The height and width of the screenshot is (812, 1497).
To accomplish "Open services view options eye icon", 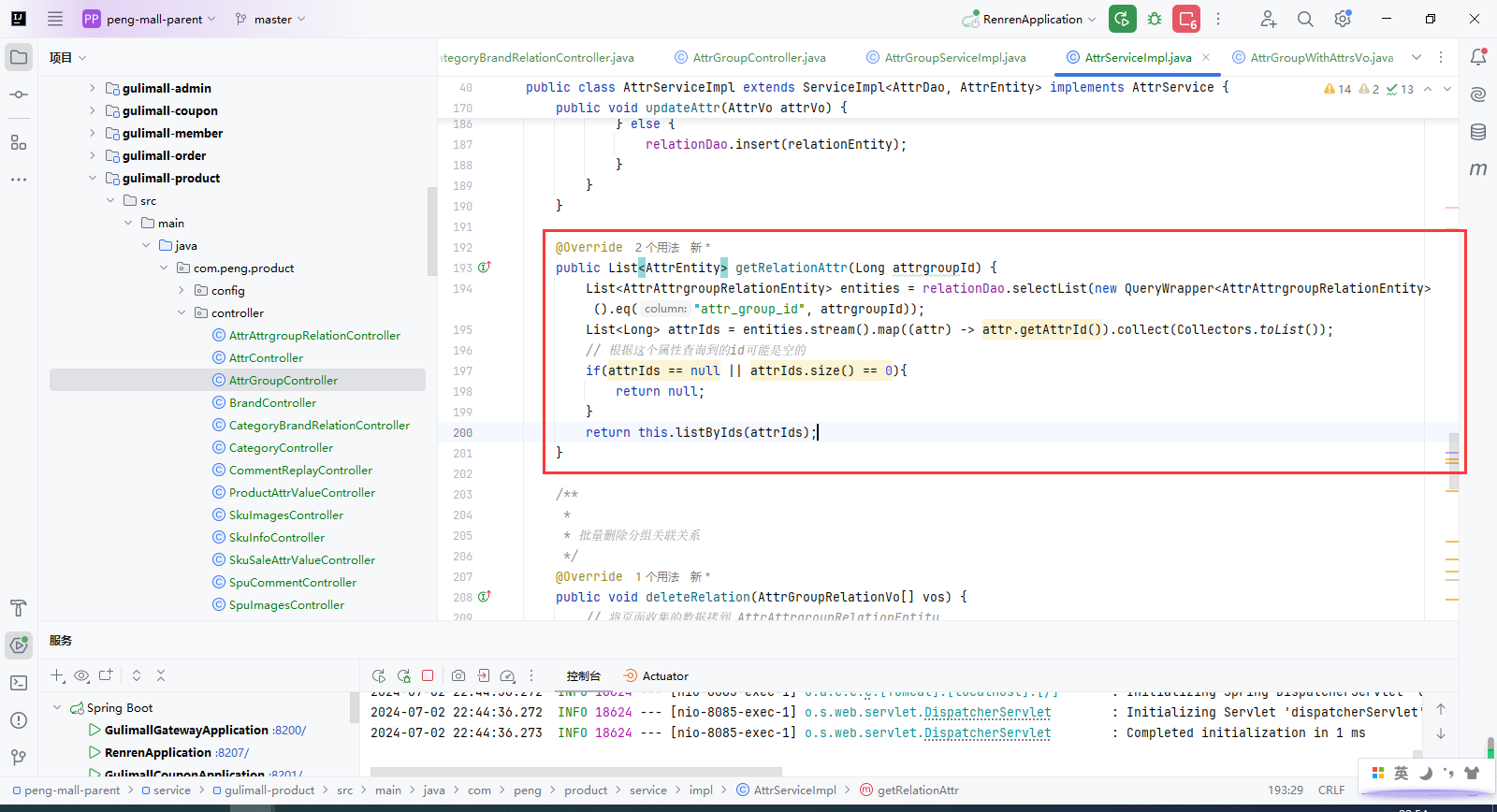I will 81,675.
